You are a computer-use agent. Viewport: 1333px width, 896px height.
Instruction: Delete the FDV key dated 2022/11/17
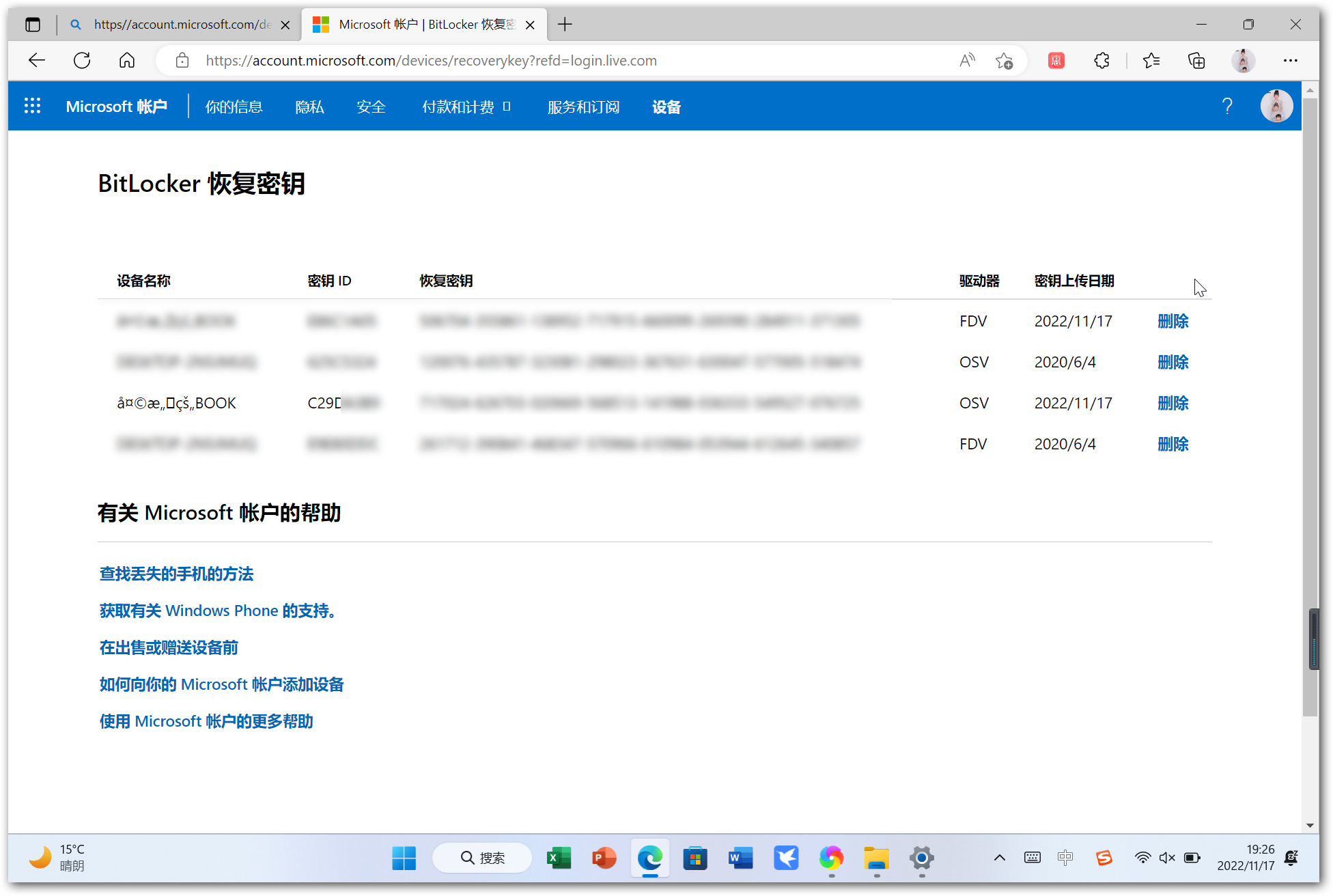(x=1173, y=321)
